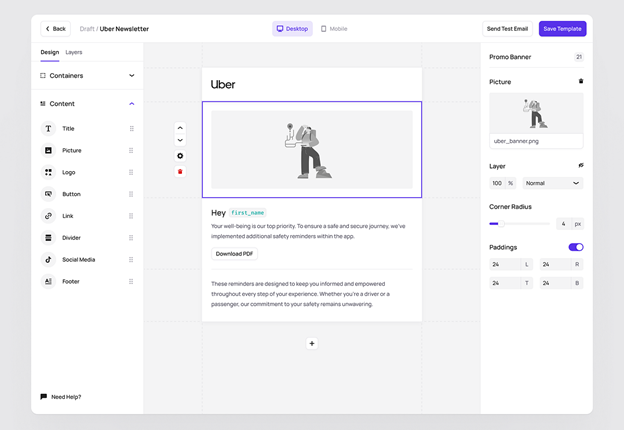The width and height of the screenshot is (624, 430).
Task: Remove picture using trash icon in Picture section
Action: 581,81
